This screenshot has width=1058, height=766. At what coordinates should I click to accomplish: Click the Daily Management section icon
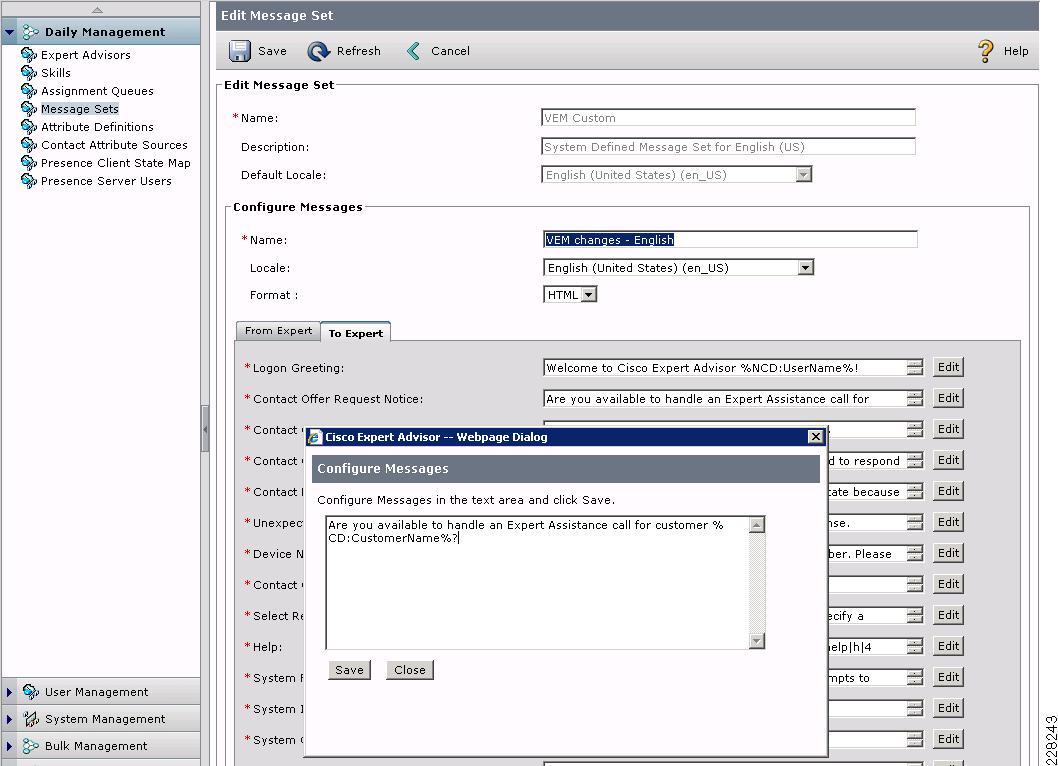click(30, 32)
